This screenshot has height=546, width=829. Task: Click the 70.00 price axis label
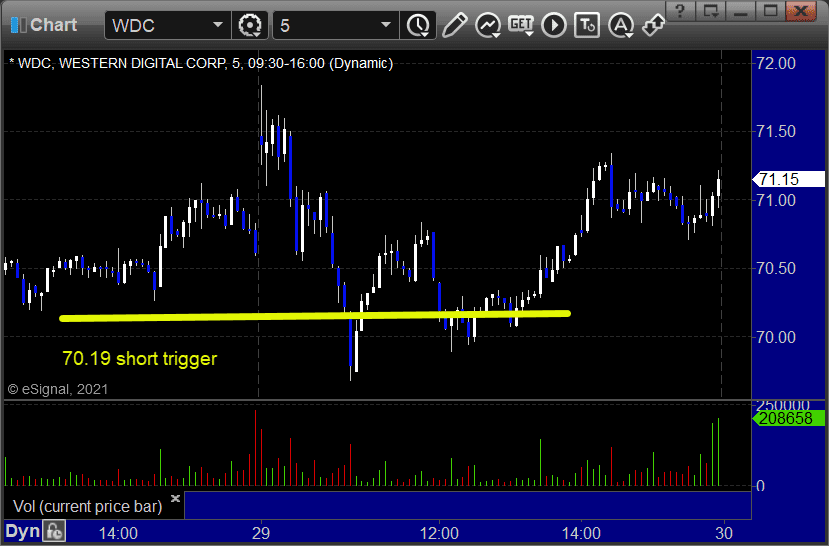(x=776, y=337)
